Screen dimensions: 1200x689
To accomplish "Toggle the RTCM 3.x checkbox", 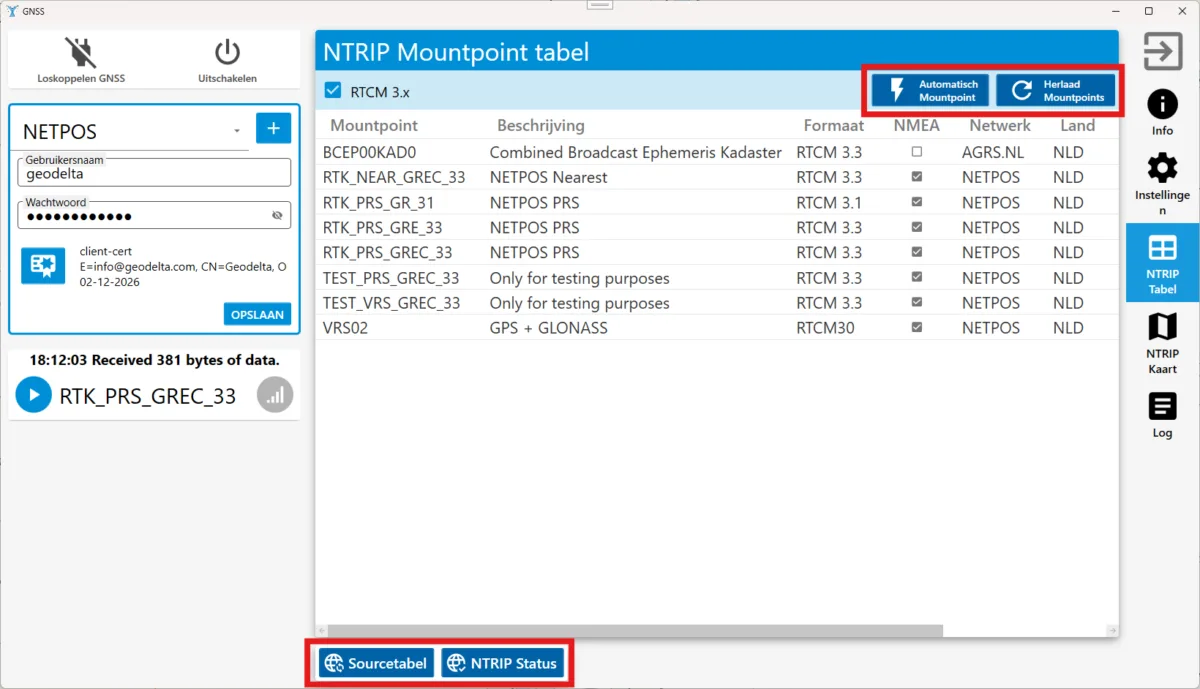I will tap(333, 91).
